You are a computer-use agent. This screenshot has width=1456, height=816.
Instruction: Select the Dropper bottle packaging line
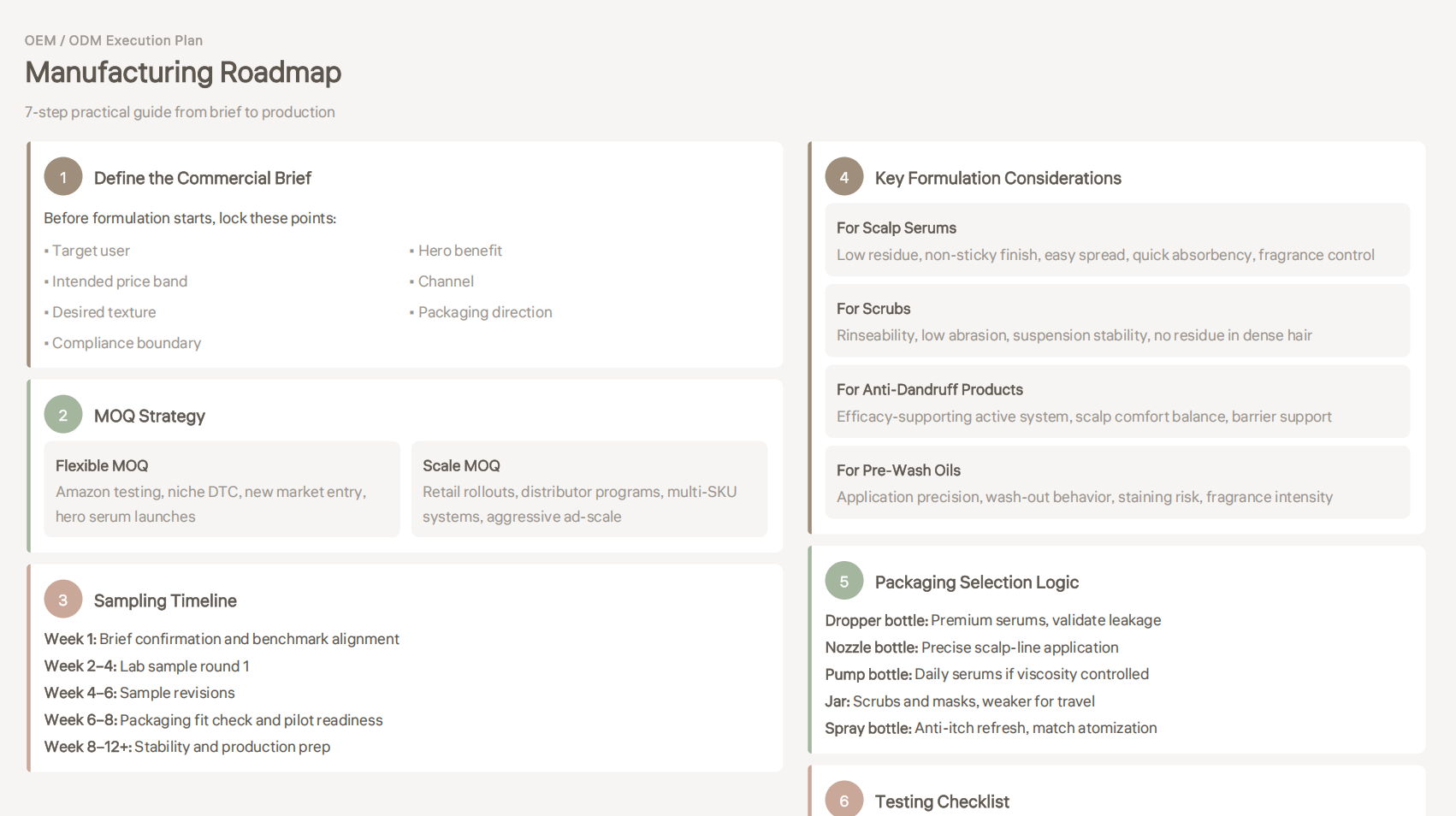(992, 620)
